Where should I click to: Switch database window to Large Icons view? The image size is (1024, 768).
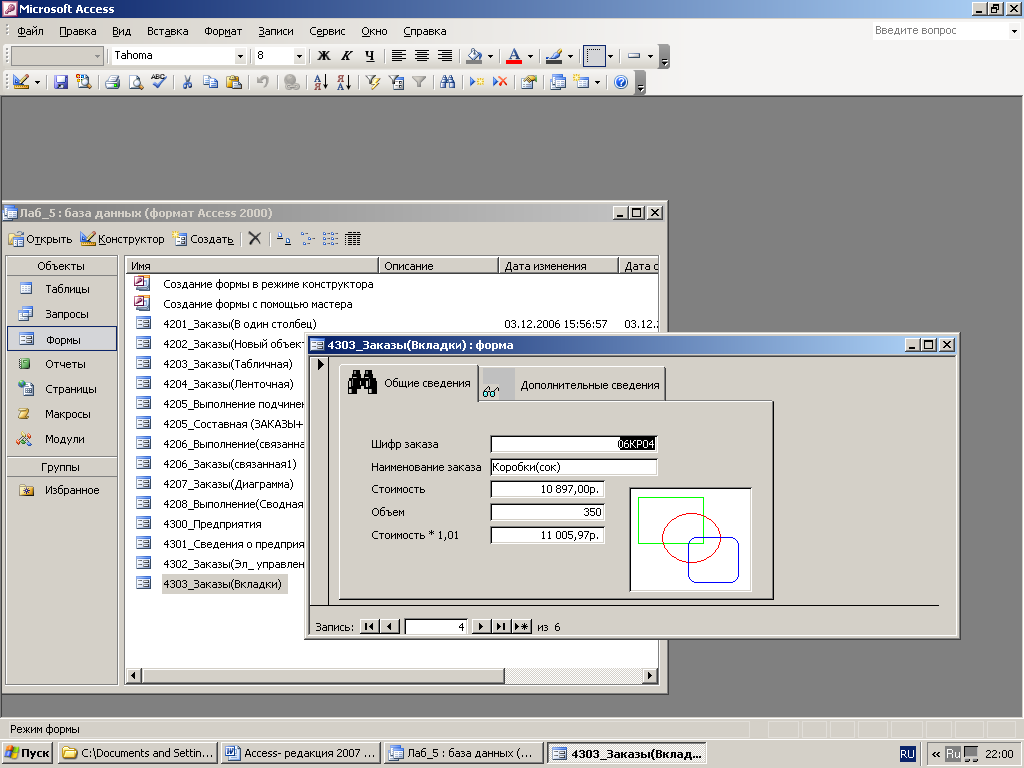coord(283,239)
